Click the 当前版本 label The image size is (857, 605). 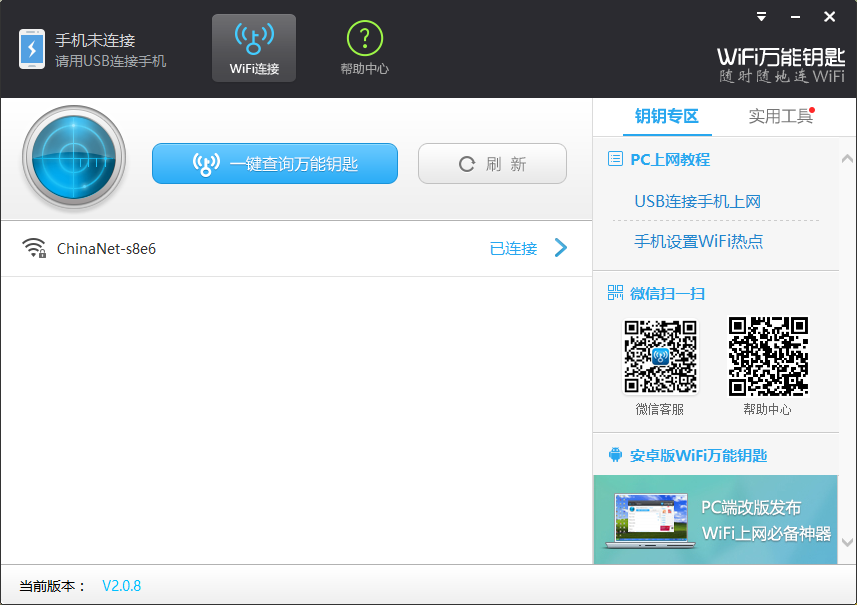[53, 586]
